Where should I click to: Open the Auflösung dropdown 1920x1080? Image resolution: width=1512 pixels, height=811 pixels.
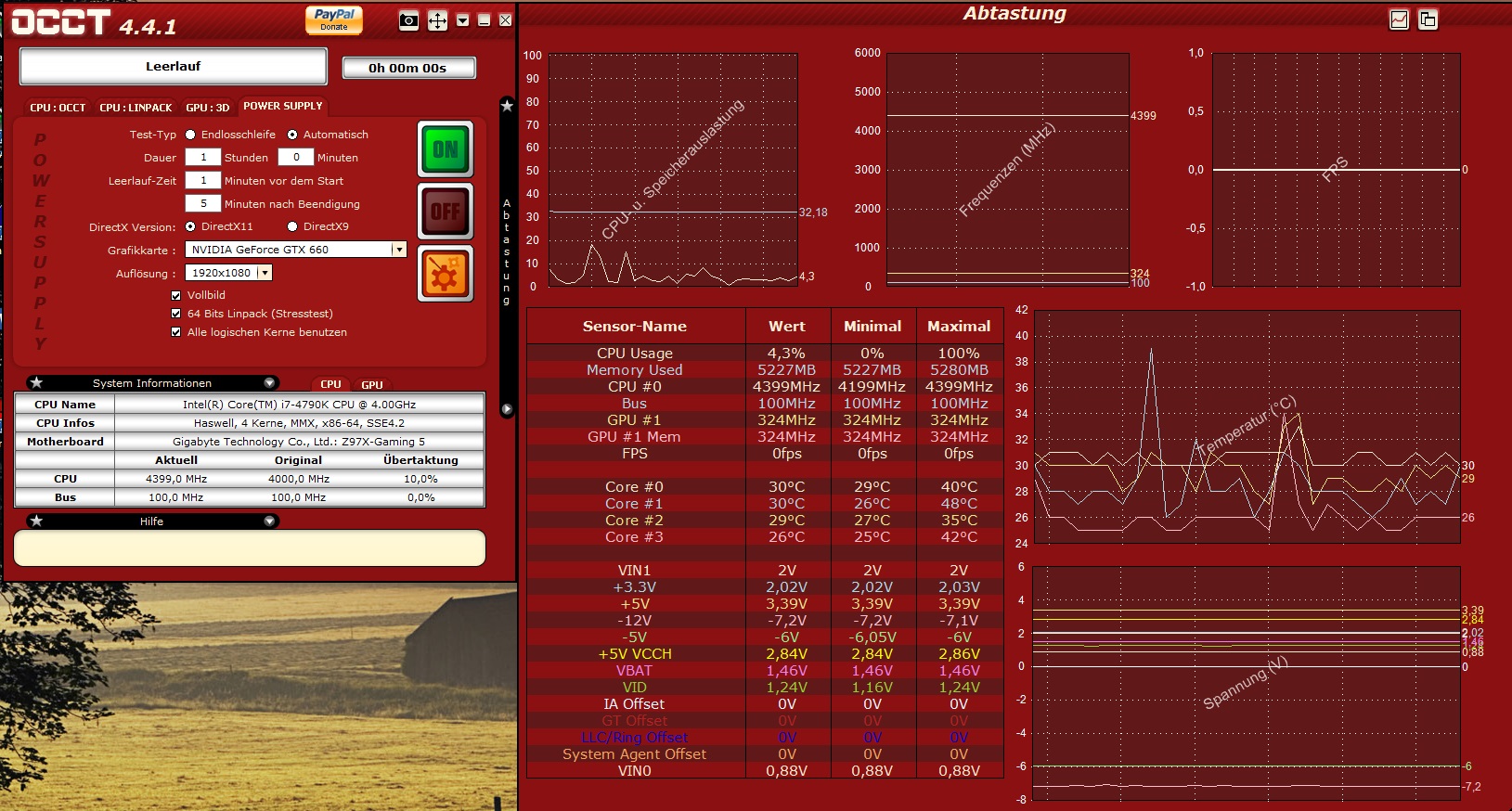[x=228, y=273]
